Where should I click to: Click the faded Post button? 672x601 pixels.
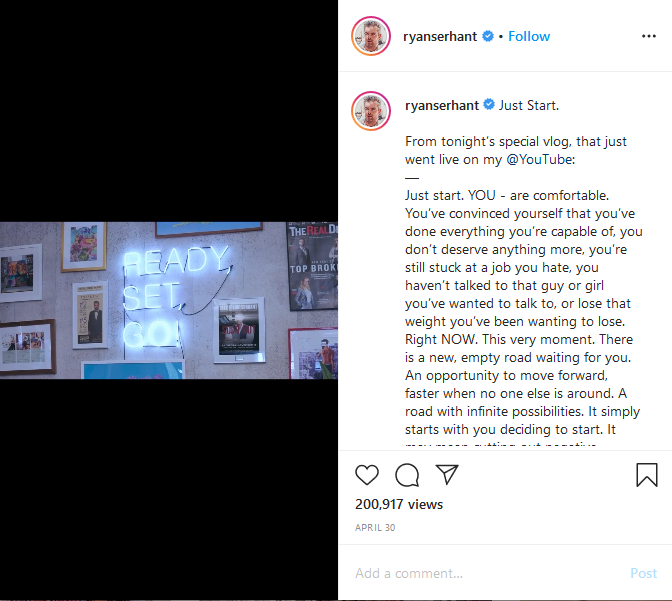643,573
